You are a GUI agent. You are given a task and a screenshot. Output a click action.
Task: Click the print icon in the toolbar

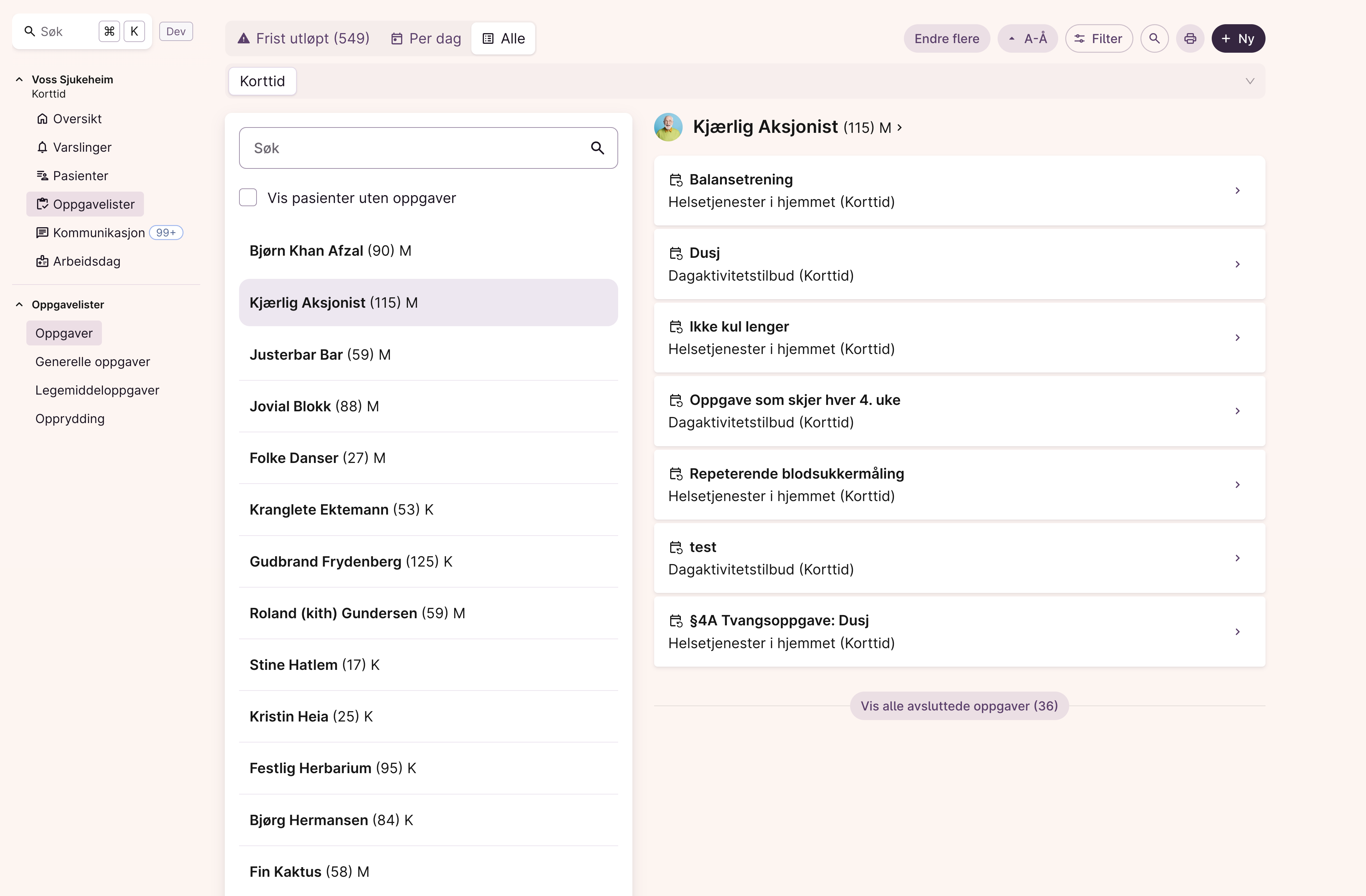click(1190, 38)
